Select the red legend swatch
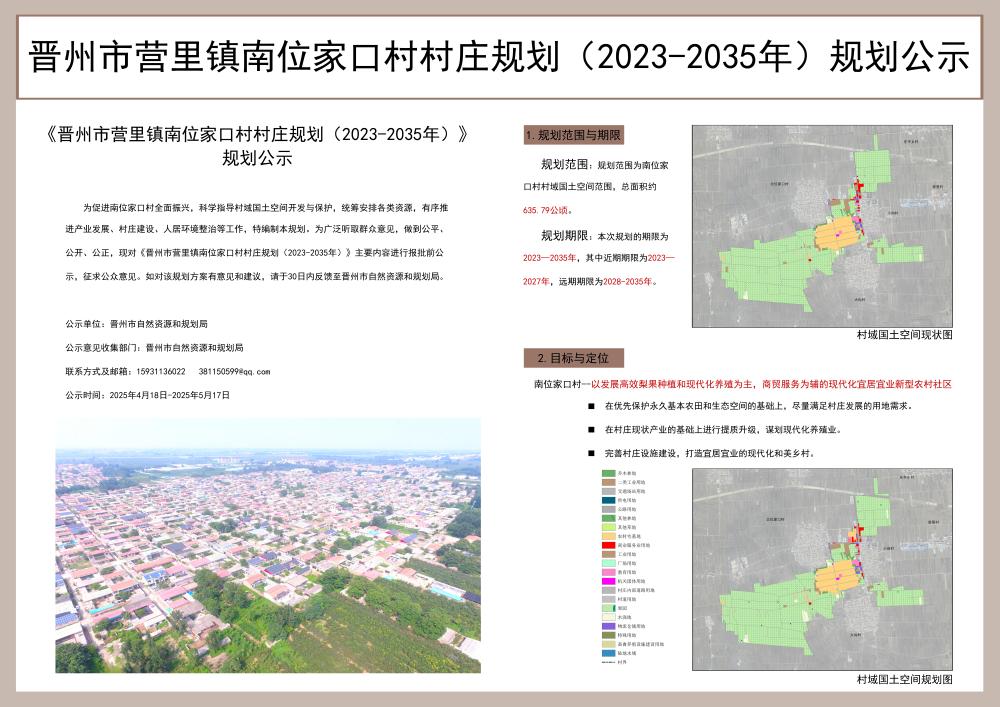This screenshot has width=1000, height=707. pyautogui.click(x=608, y=545)
